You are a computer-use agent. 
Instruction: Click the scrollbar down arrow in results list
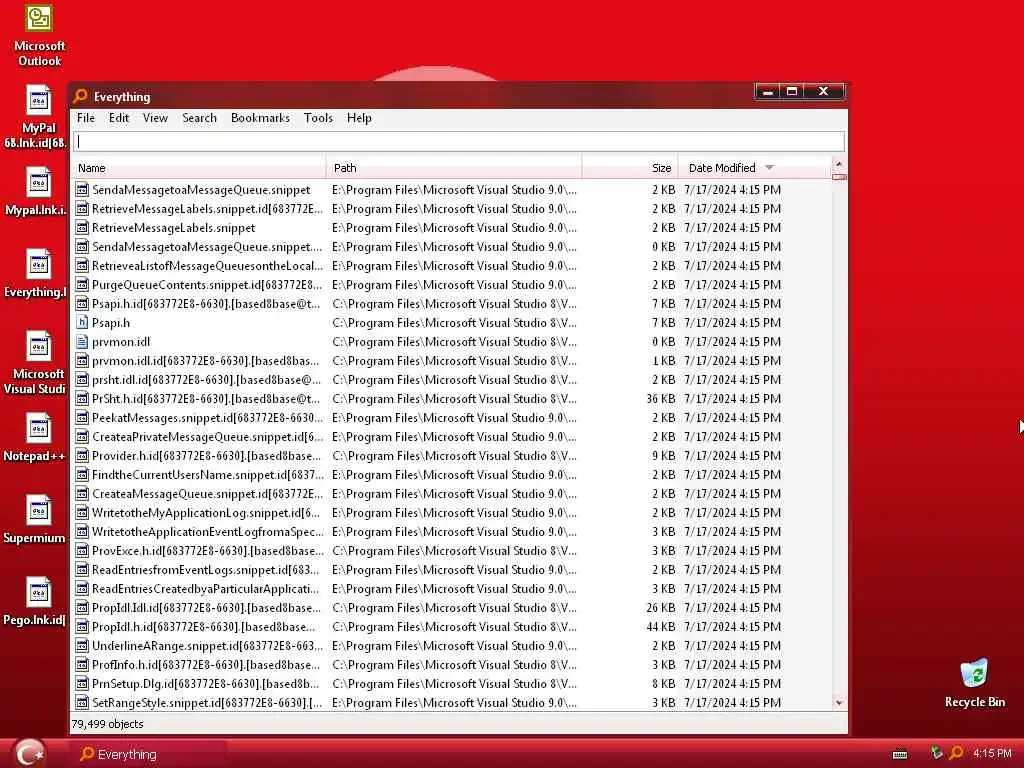coord(839,703)
